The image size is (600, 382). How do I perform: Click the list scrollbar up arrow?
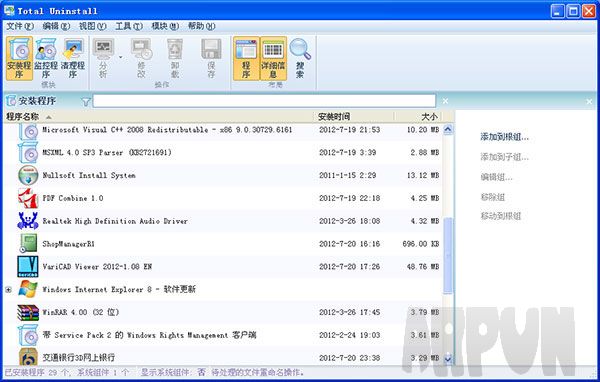pos(448,129)
